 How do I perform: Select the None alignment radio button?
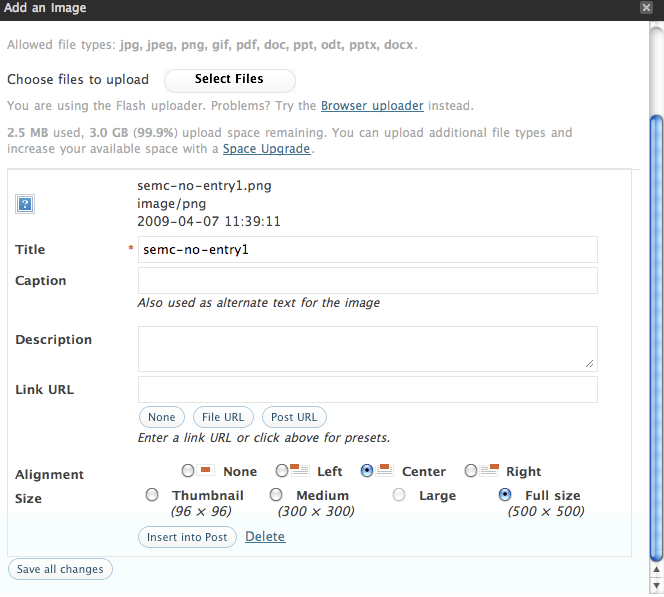[187, 470]
